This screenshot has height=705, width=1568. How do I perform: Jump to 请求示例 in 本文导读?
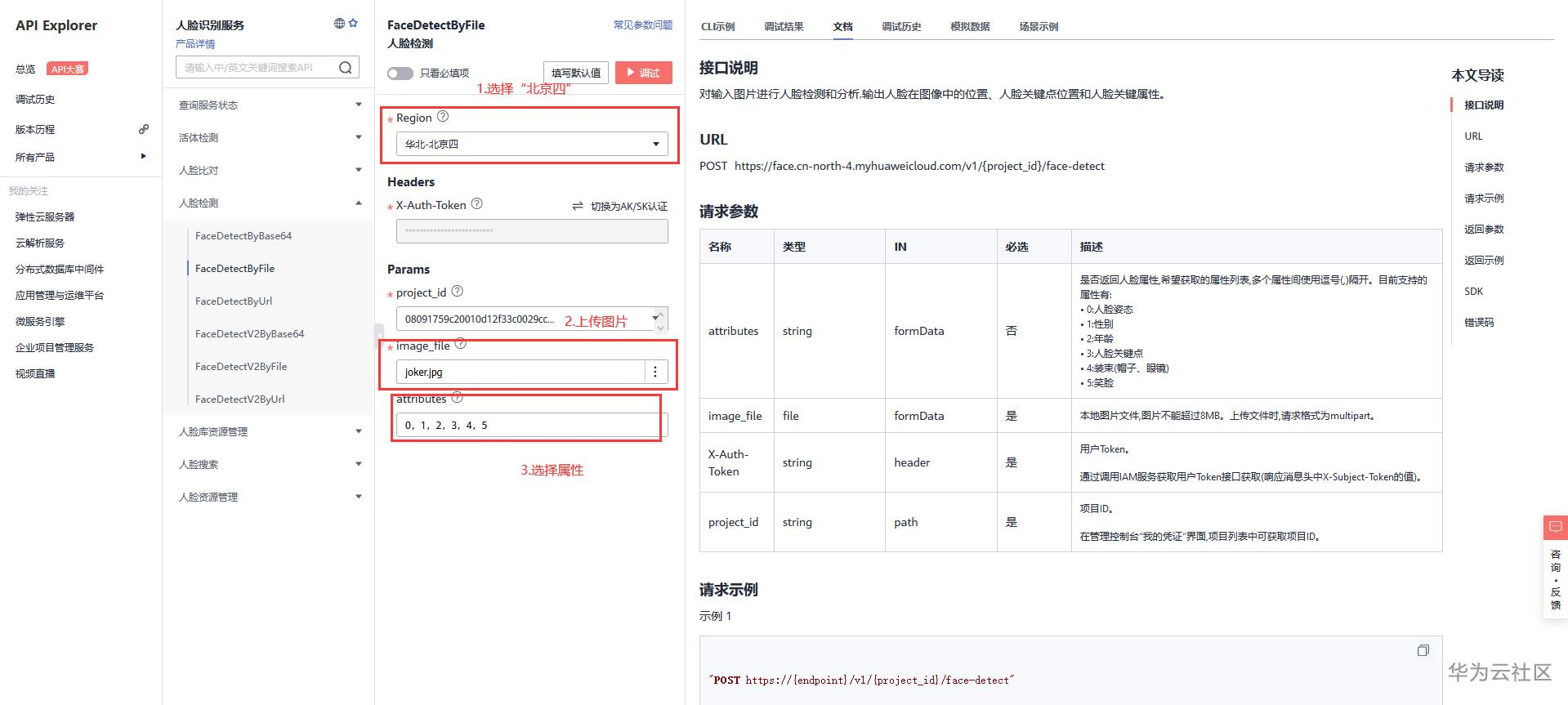(x=1484, y=198)
